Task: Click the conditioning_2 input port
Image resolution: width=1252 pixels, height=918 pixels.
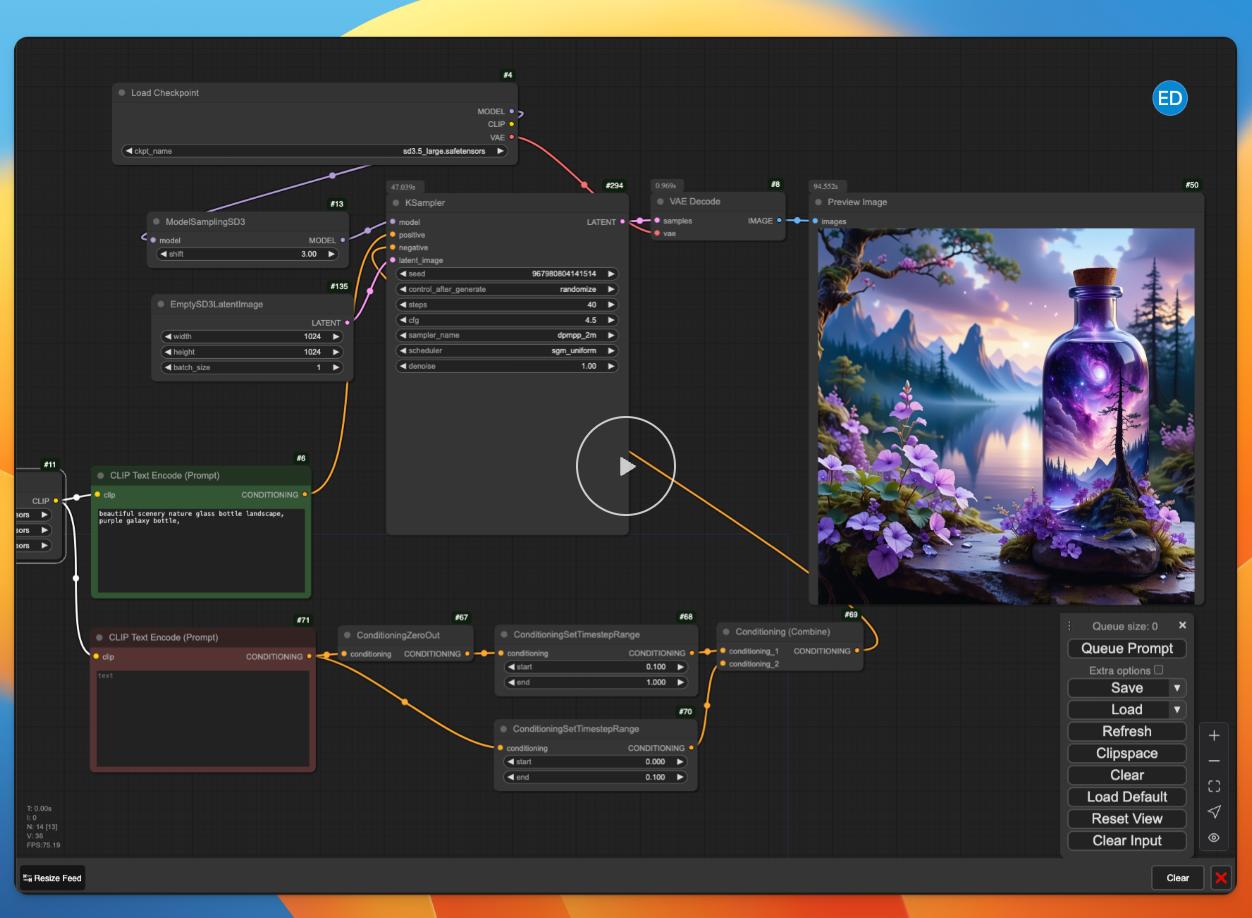Action: (x=723, y=664)
